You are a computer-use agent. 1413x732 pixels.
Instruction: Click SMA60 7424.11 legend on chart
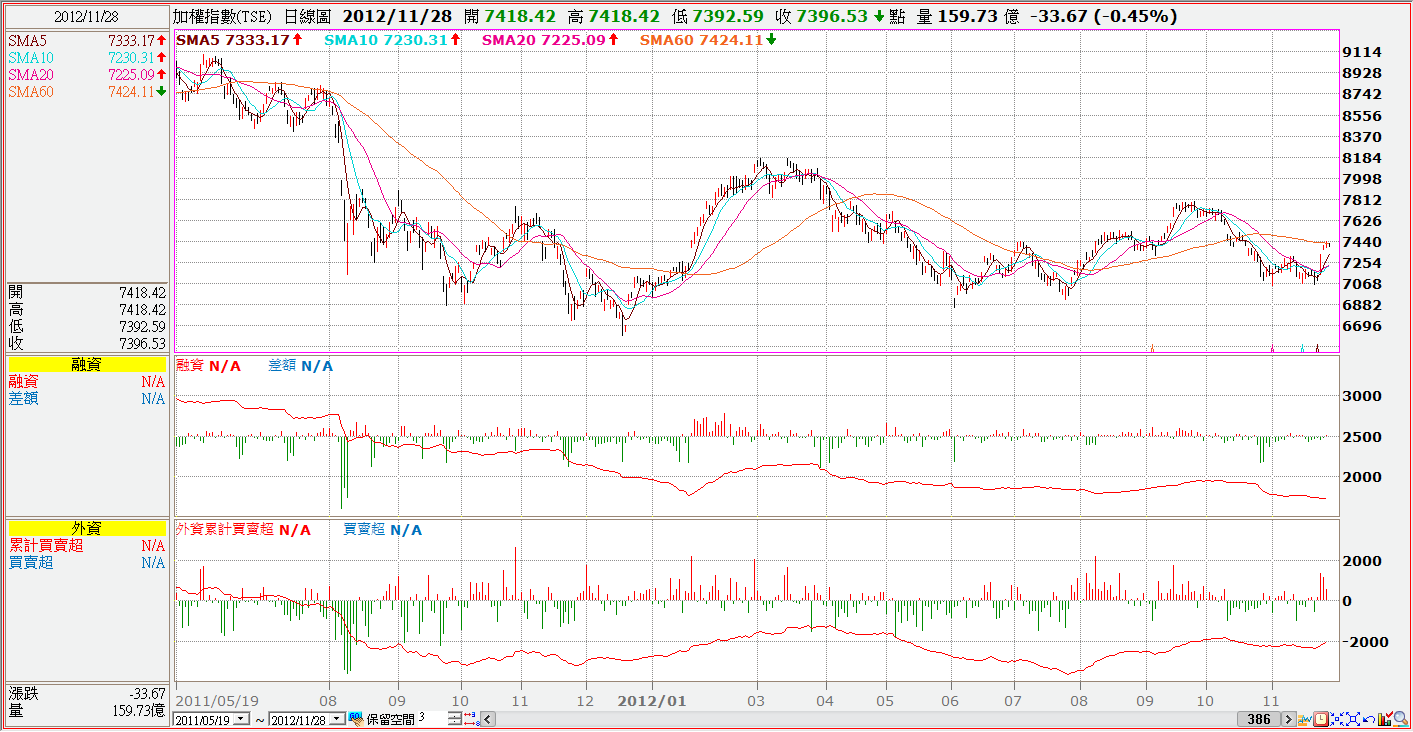click(x=708, y=40)
